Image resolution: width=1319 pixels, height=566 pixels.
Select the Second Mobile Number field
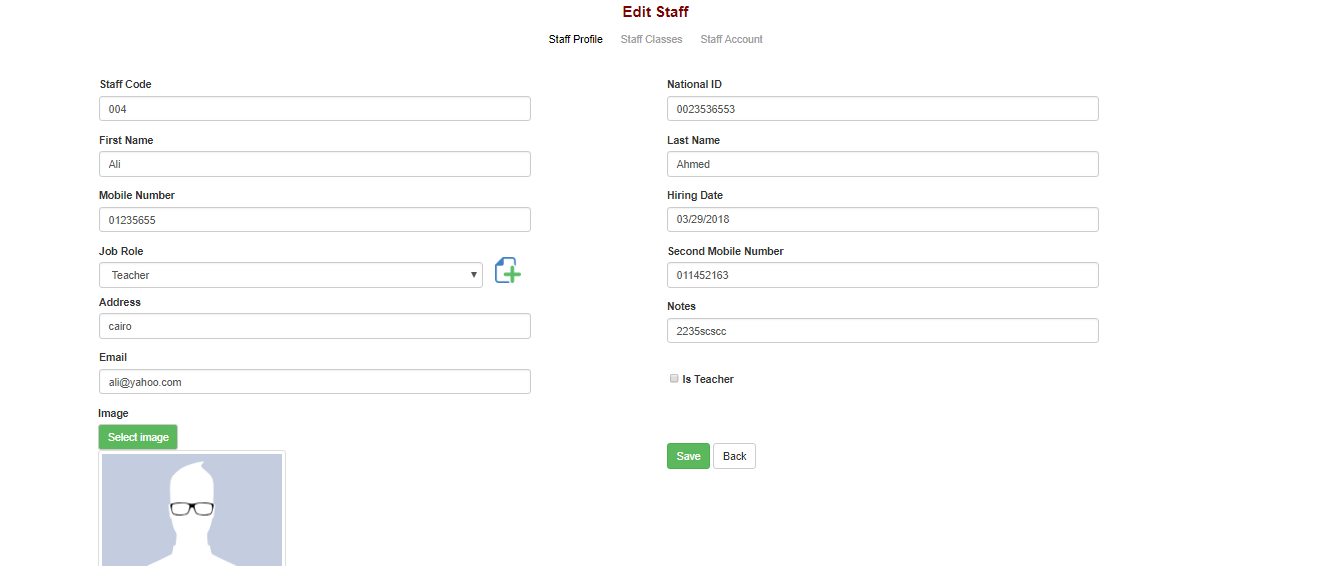tap(883, 275)
